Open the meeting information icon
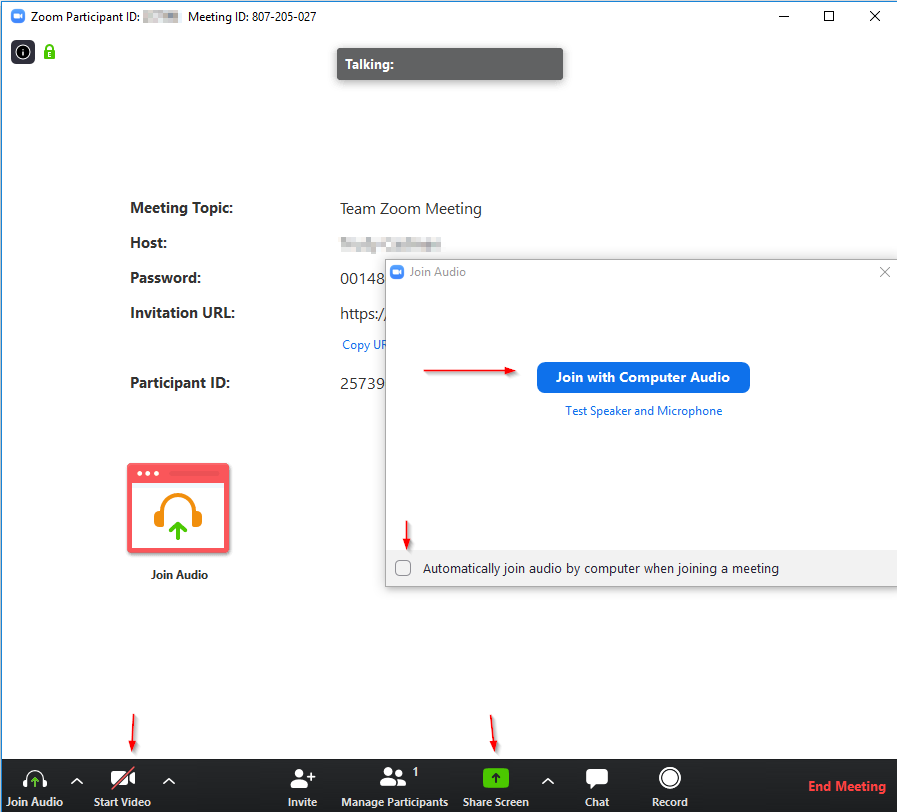This screenshot has width=897, height=812. pos(23,53)
